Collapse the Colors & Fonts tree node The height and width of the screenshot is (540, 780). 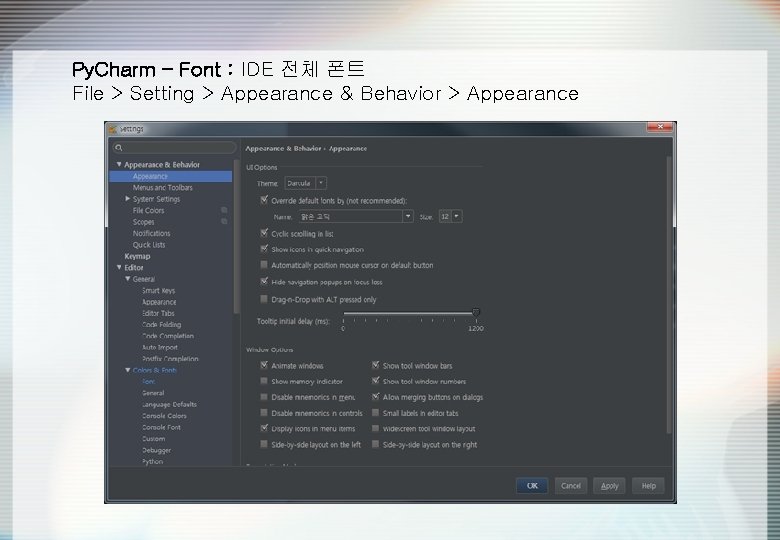(x=127, y=370)
